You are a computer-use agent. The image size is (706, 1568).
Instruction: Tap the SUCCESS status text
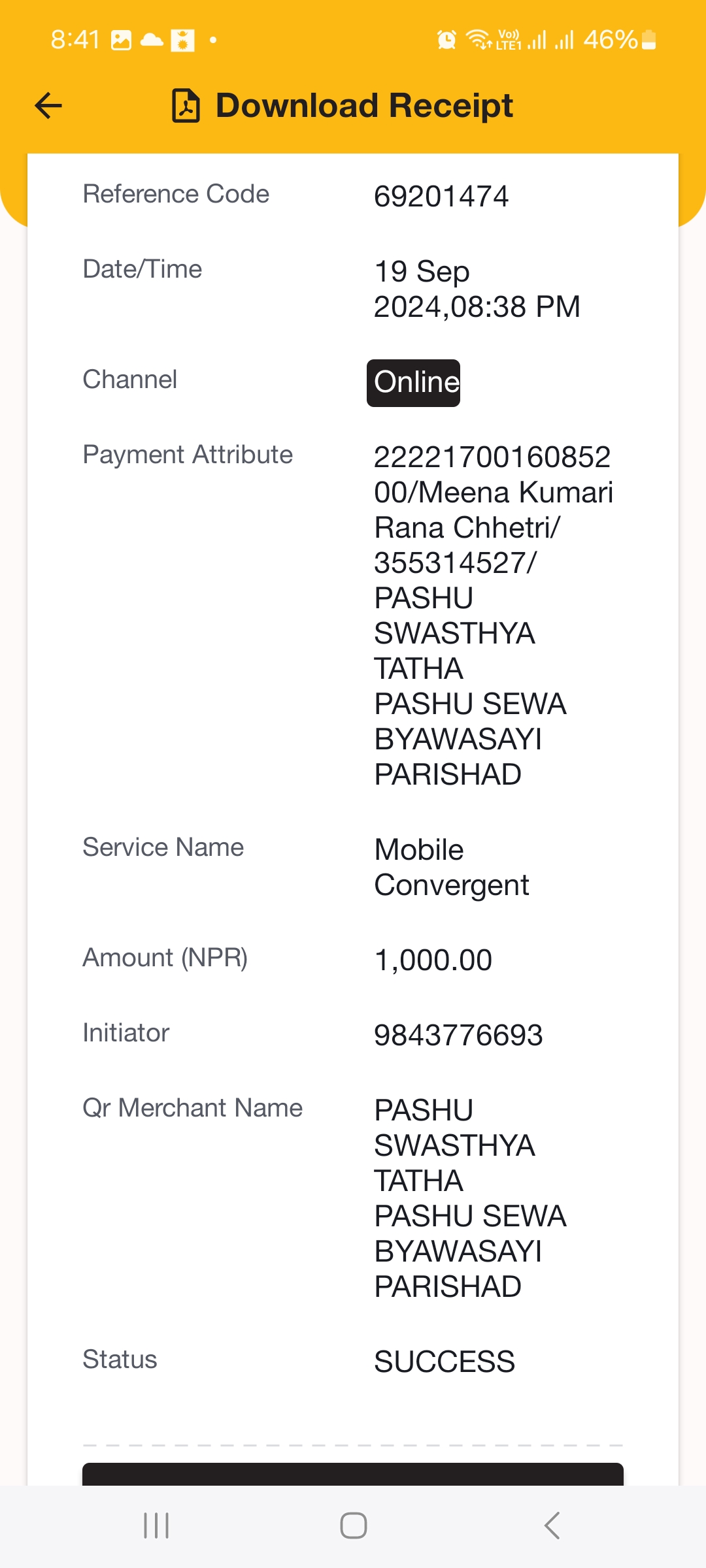pos(445,1362)
